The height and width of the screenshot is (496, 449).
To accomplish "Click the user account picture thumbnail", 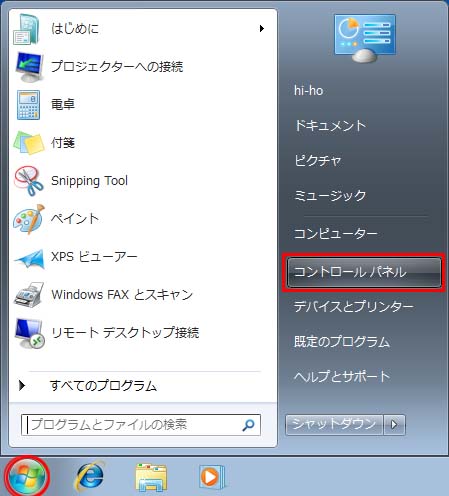I will click(365, 38).
